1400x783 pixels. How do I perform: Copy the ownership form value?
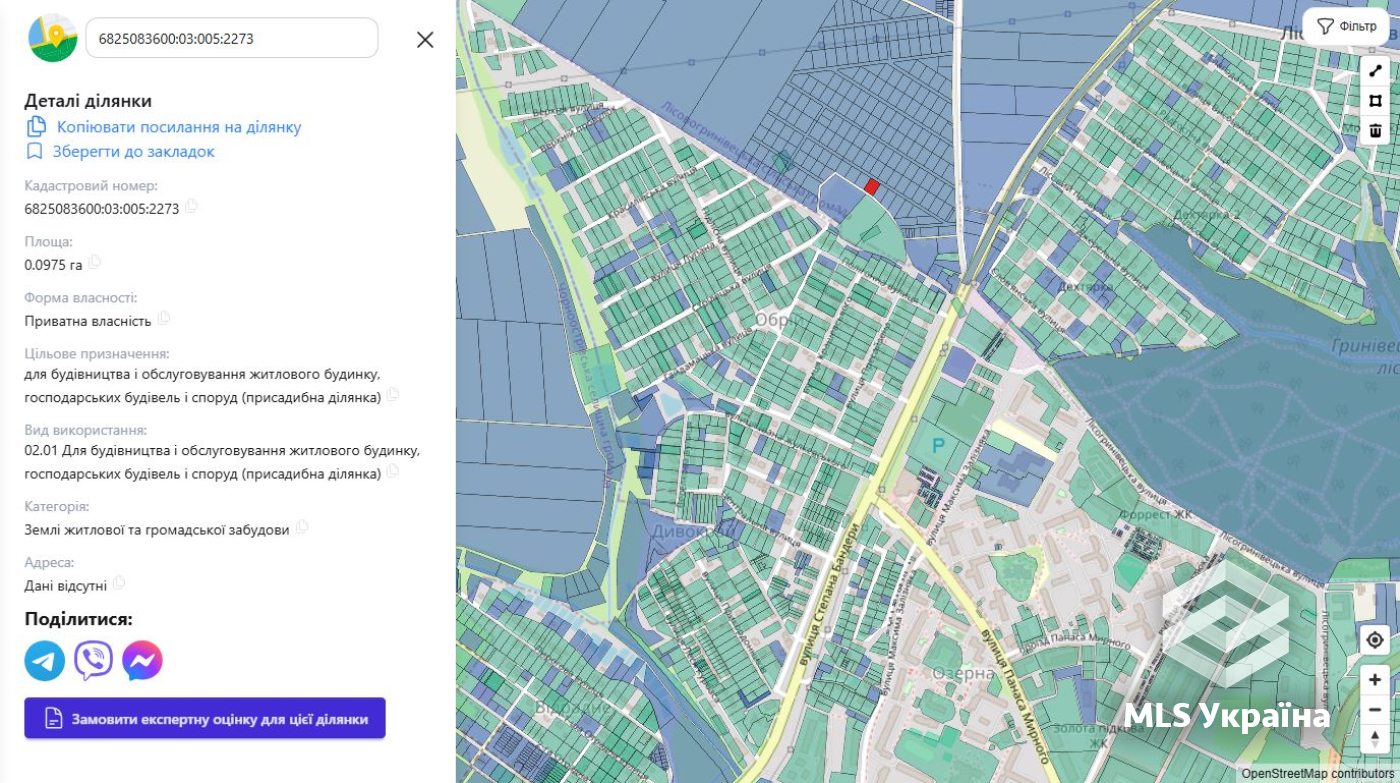164,319
